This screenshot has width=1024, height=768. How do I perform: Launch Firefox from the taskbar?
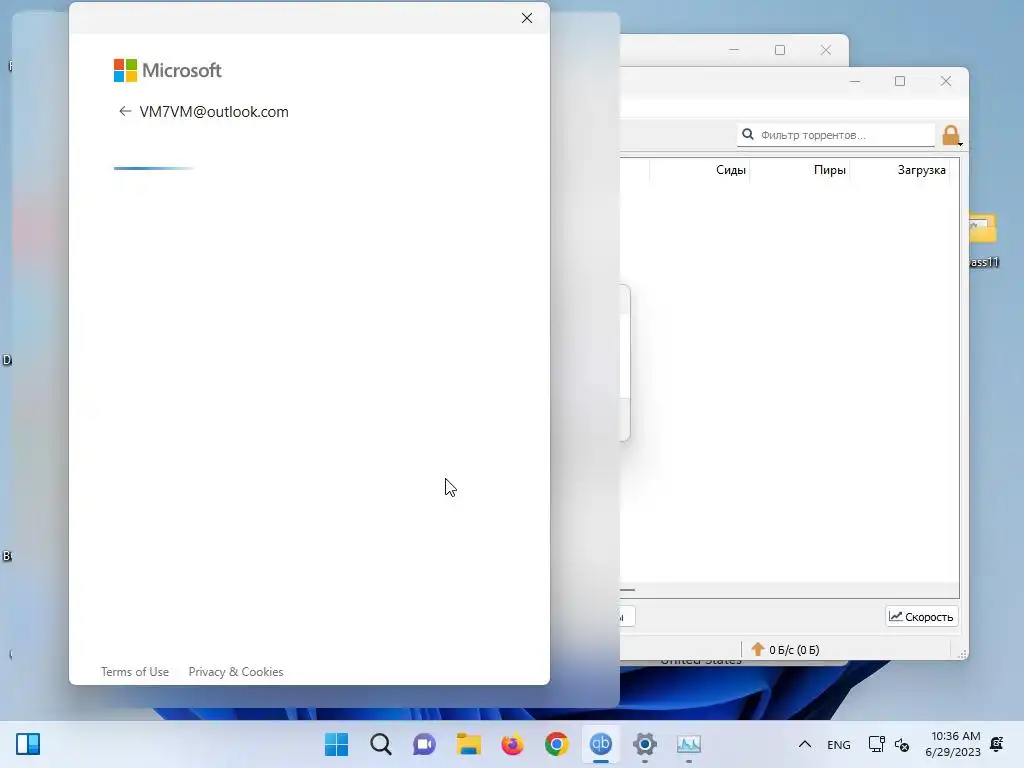point(513,744)
